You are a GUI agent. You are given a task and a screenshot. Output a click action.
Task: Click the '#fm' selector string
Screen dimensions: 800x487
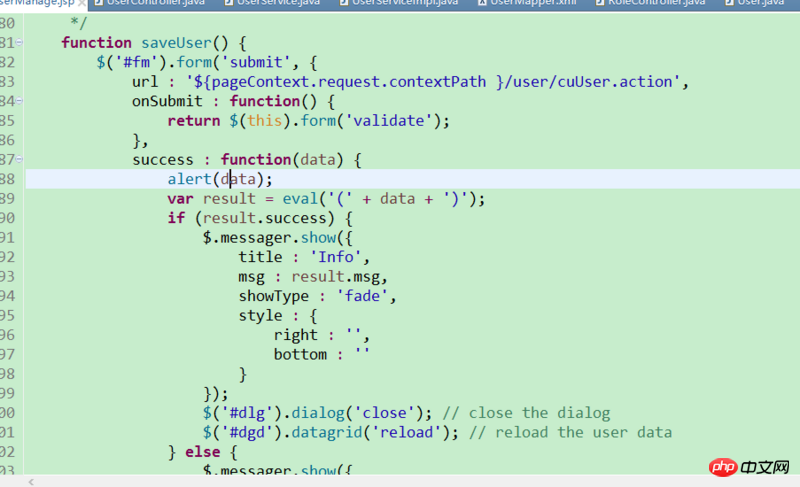point(136,62)
